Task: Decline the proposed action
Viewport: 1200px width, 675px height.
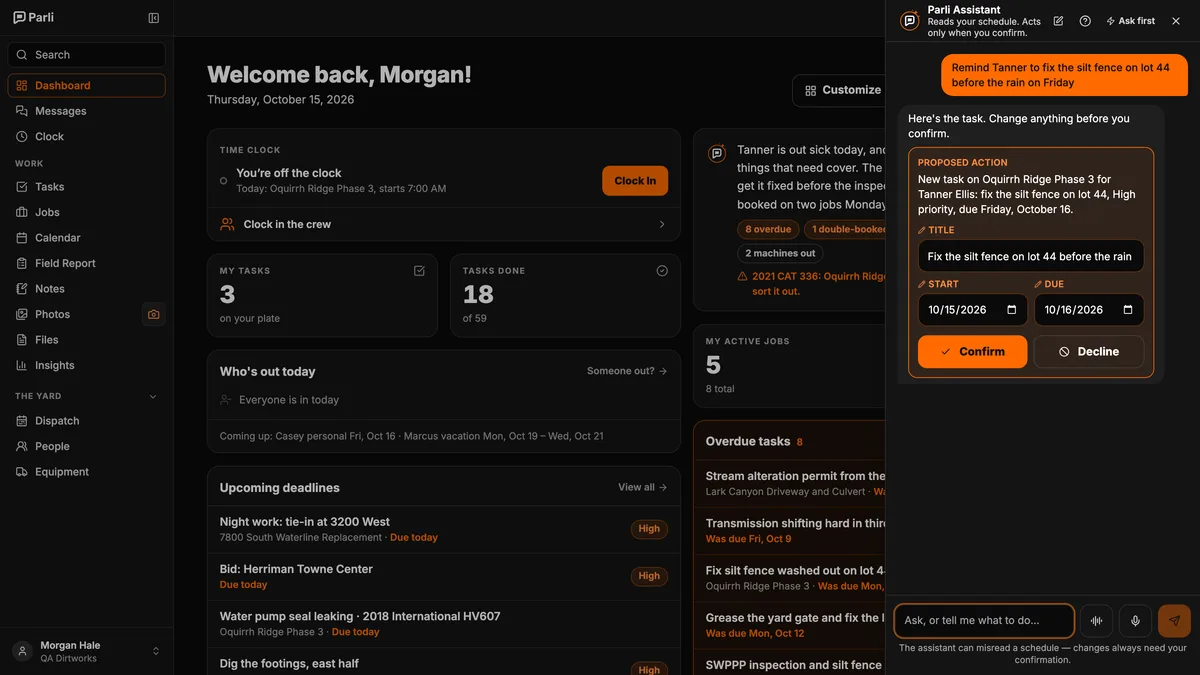Action: coord(1088,352)
